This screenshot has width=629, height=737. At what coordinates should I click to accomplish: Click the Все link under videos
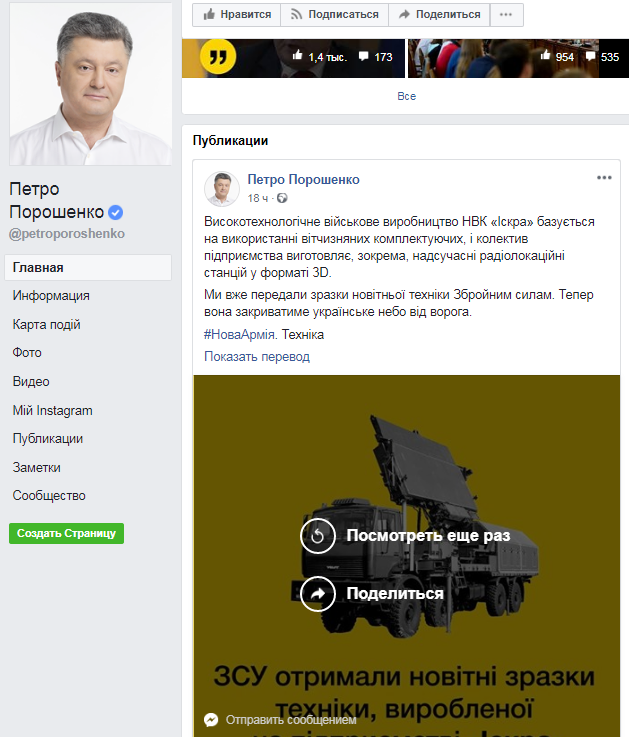point(407,96)
